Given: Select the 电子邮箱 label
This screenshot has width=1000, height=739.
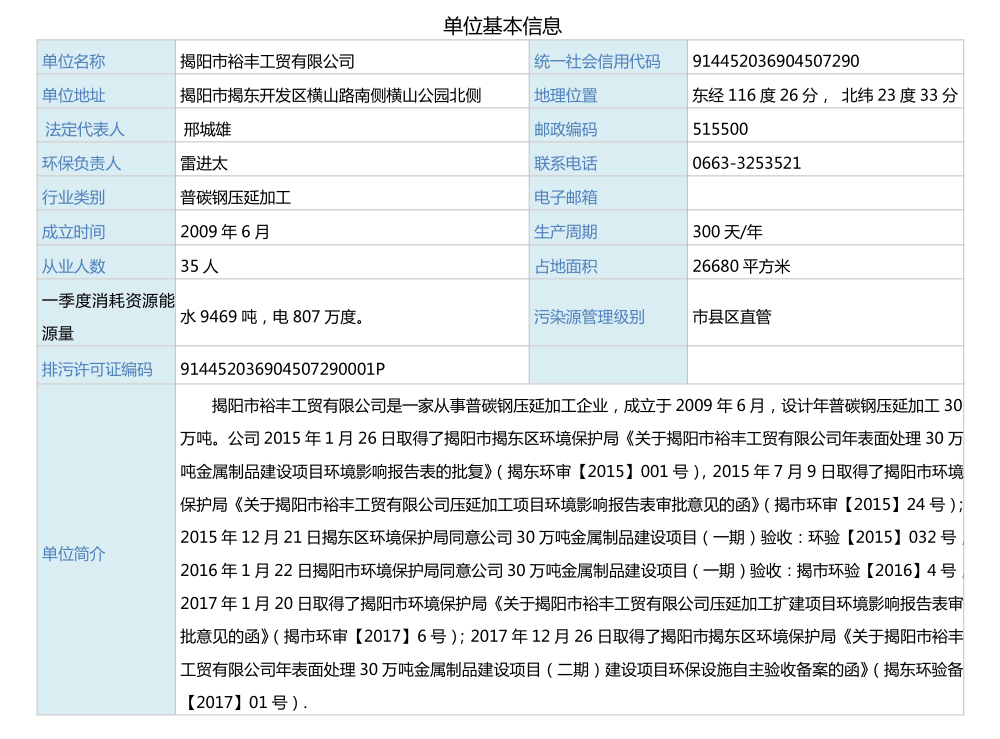Looking at the screenshot, I should pos(566,198).
